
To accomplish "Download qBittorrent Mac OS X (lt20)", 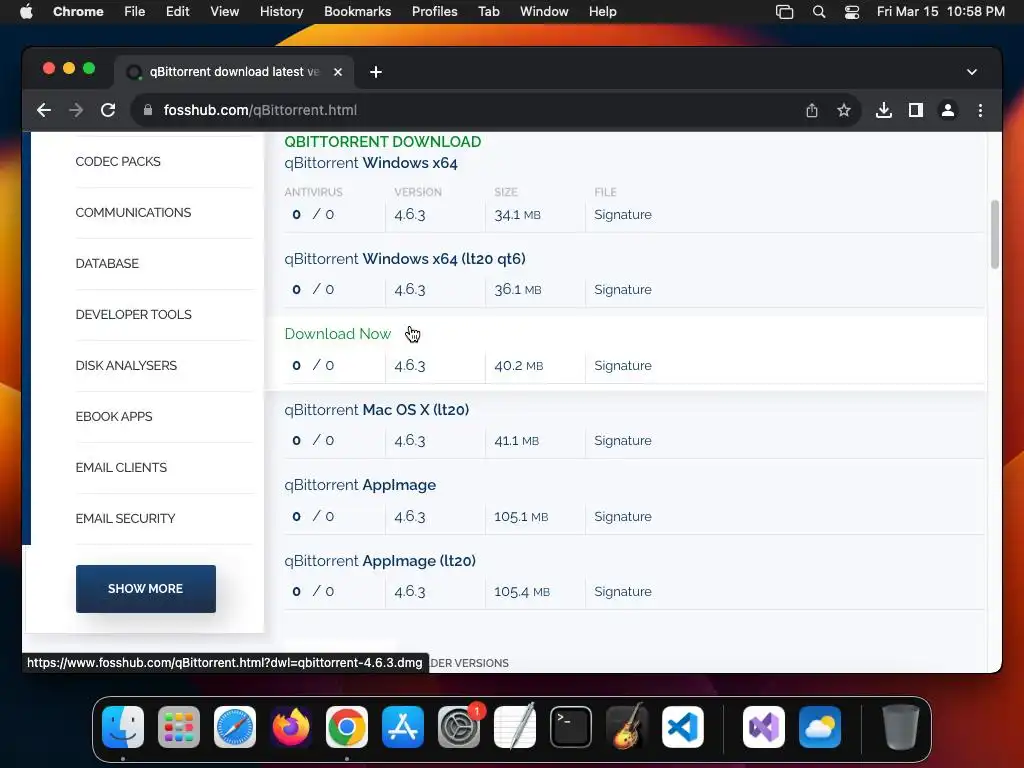I will pyautogui.click(x=377, y=409).
